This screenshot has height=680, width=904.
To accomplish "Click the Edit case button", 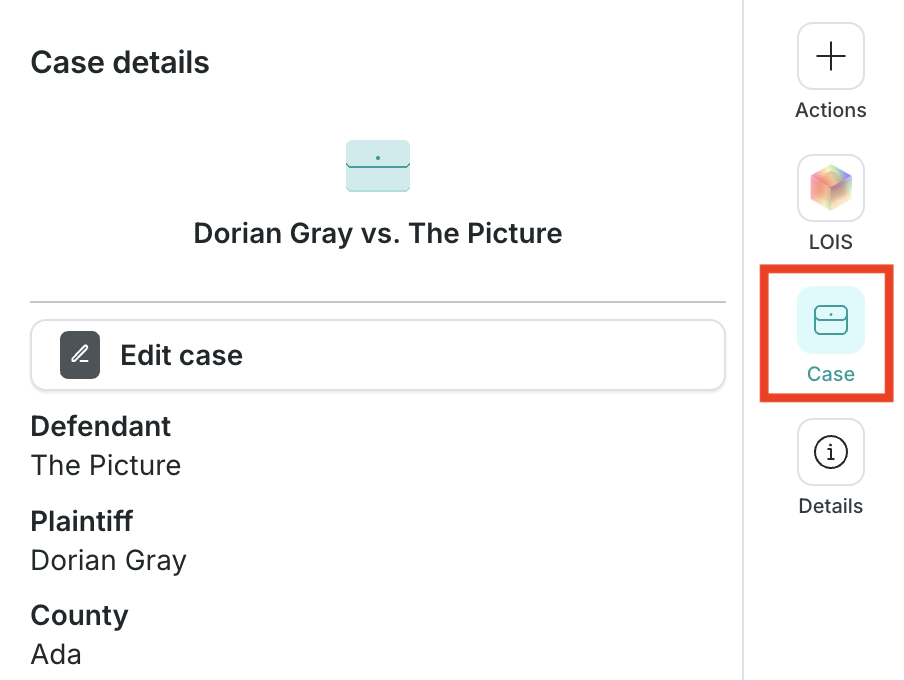I will [378, 355].
